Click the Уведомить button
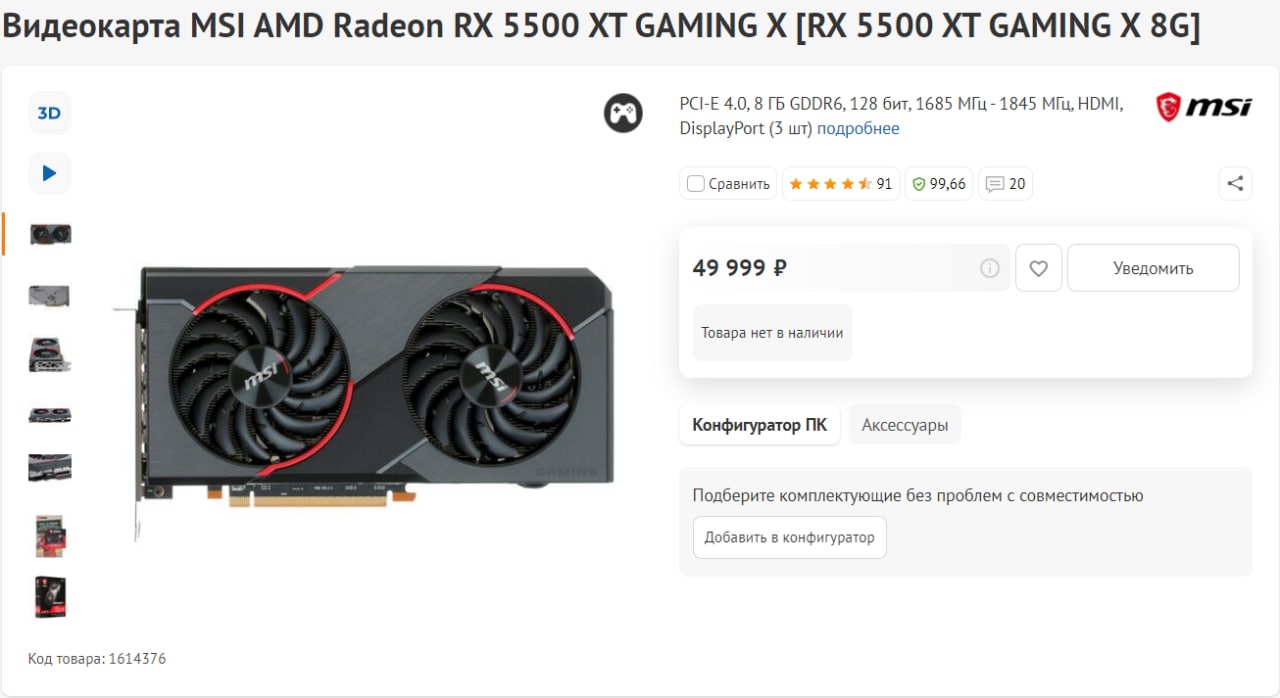This screenshot has width=1280, height=698. click(x=1153, y=268)
